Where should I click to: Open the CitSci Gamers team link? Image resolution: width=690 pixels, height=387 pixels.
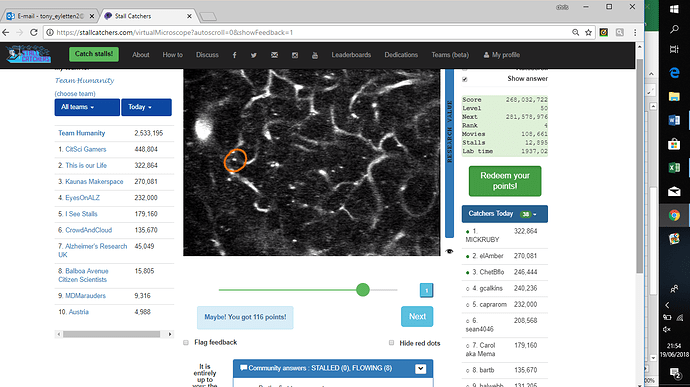(x=86, y=149)
